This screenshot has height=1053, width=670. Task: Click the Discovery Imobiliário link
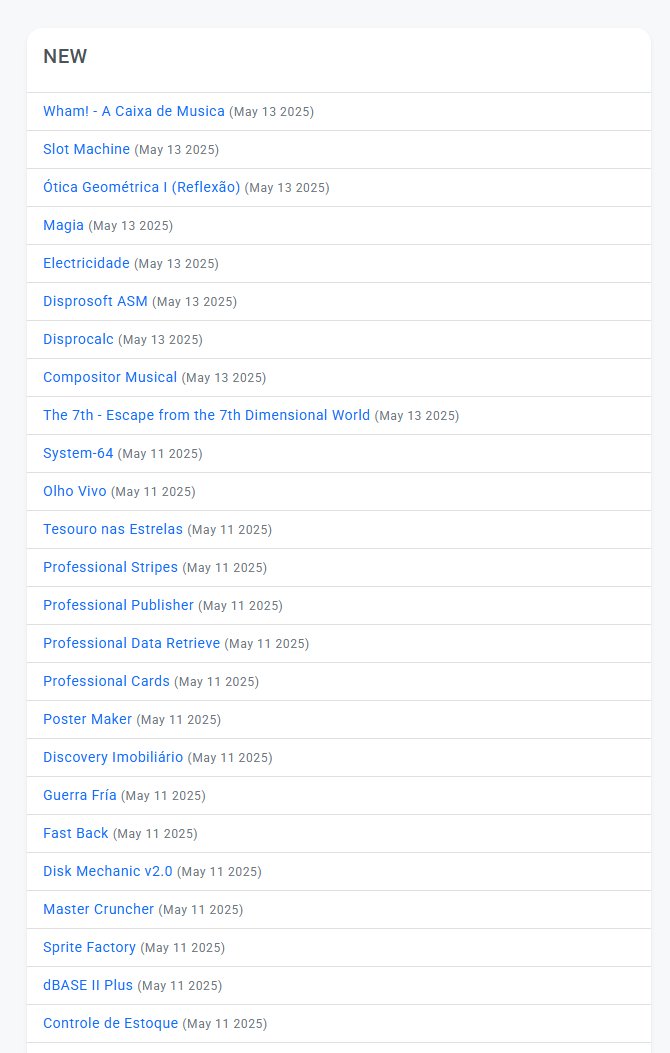[x=113, y=758]
